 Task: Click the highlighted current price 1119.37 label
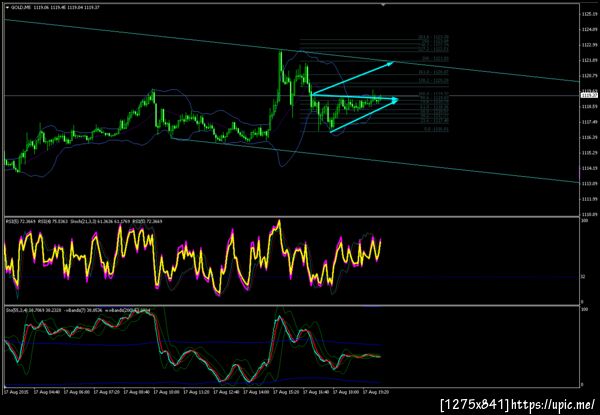[x=587, y=95]
